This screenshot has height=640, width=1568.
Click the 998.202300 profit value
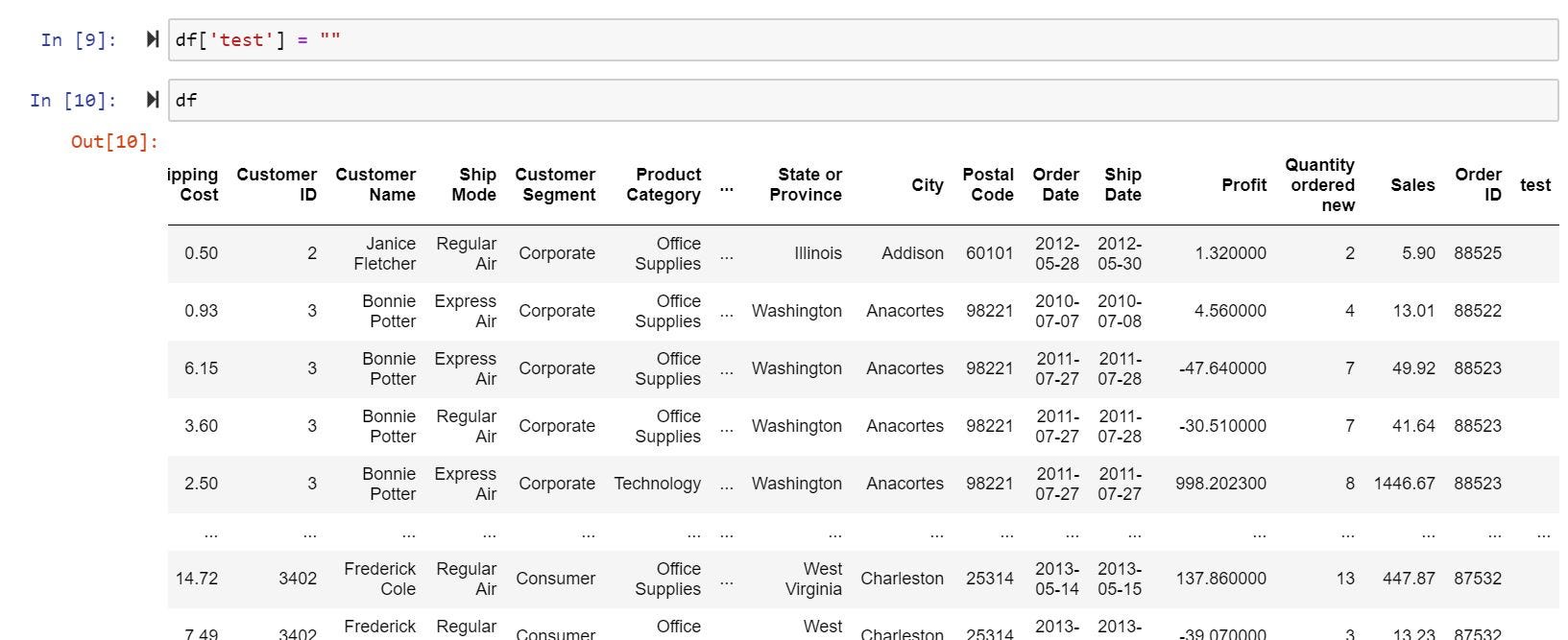point(1220,484)
